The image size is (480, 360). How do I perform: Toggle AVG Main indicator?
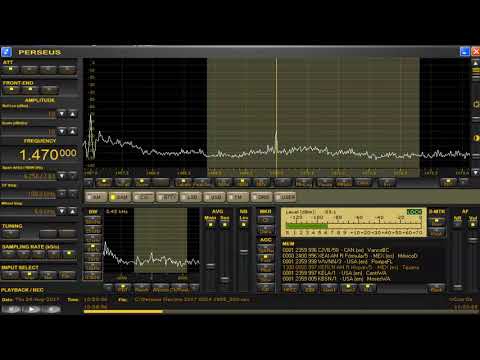click(x=210, y=225)
